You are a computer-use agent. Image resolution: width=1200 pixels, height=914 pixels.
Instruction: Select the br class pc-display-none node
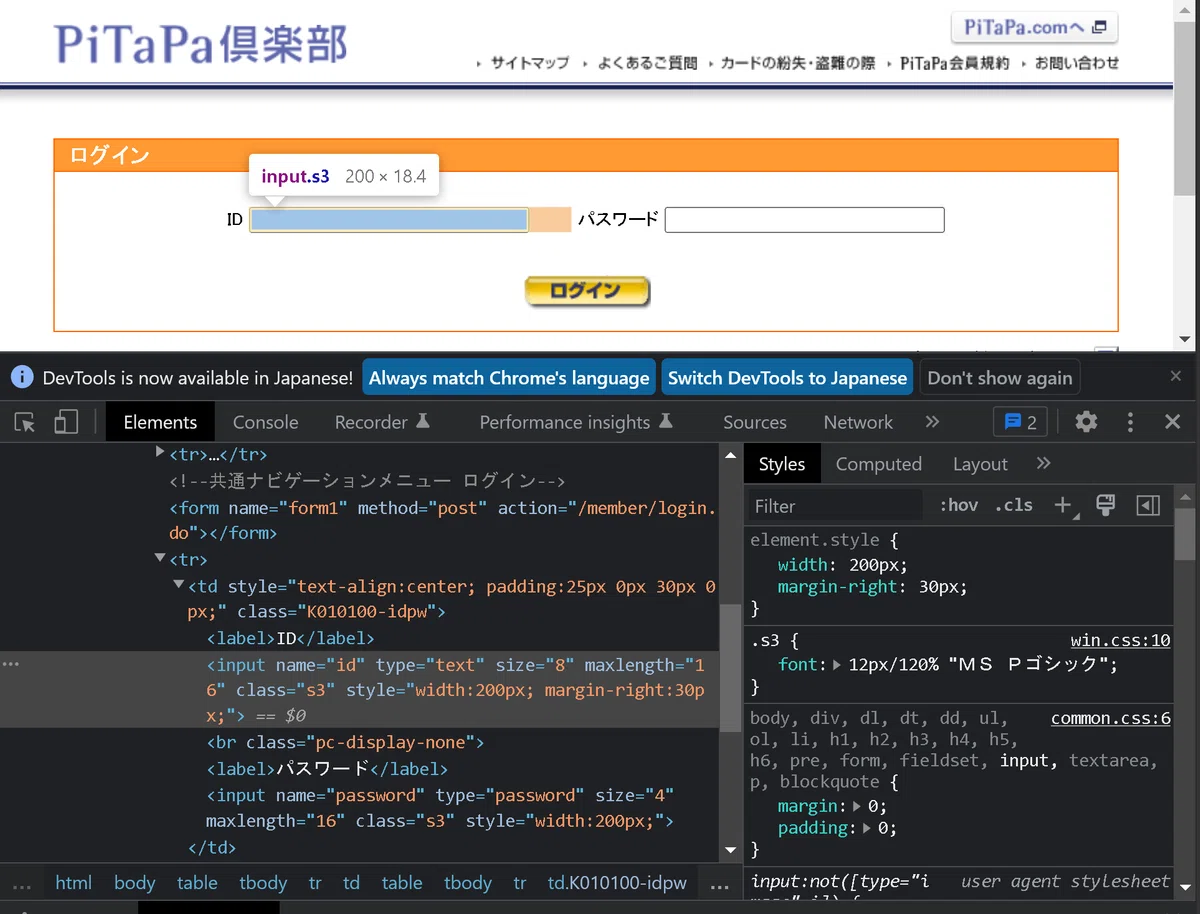tap(345, 742)
